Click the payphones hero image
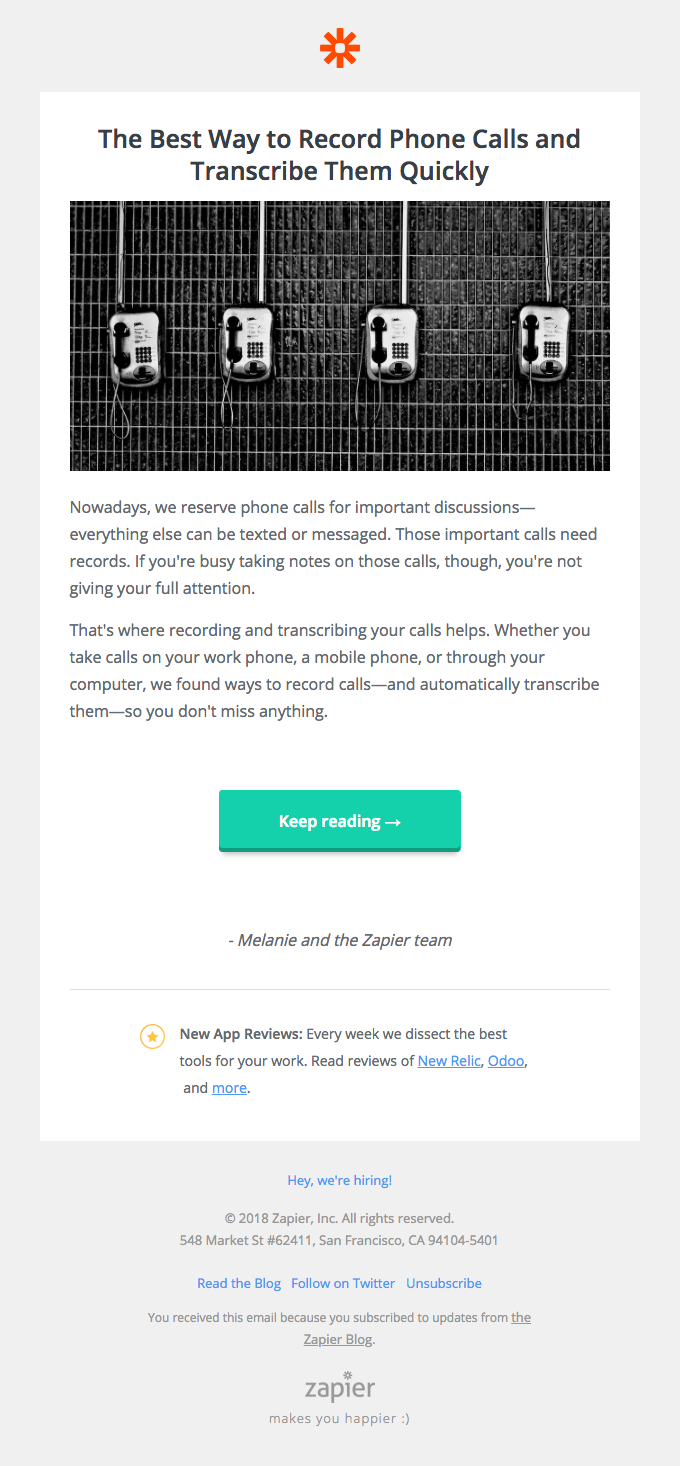 click(x=340, y=336)
